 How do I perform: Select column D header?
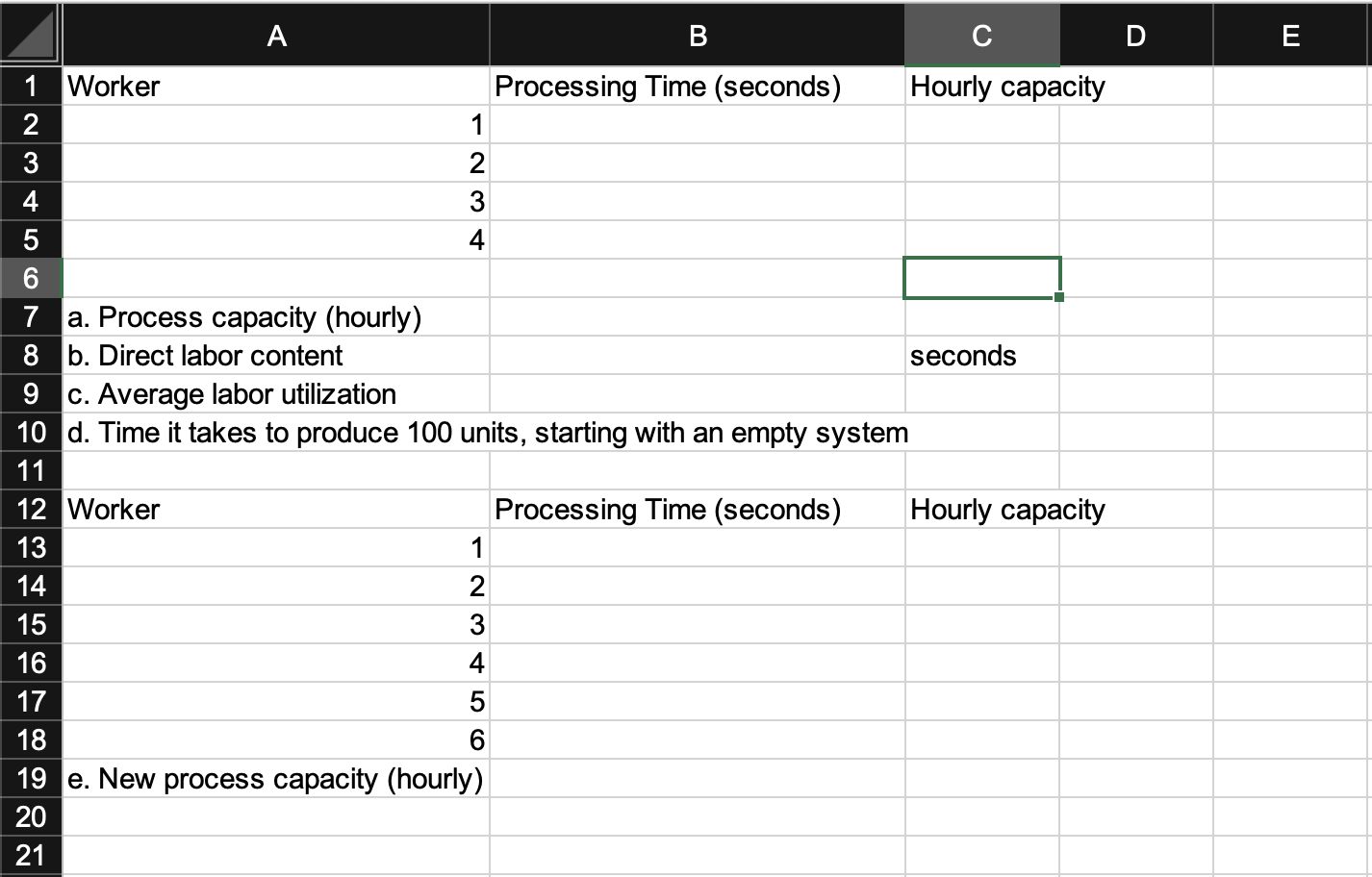click(x=1135, y=36)
